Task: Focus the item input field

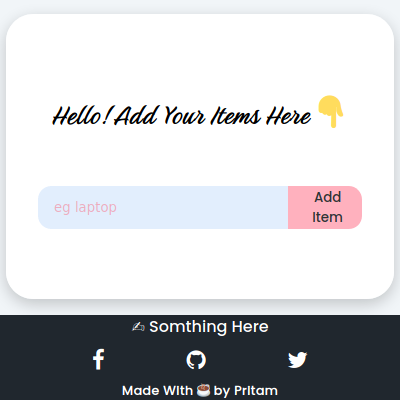Action: tap(163, 207)
